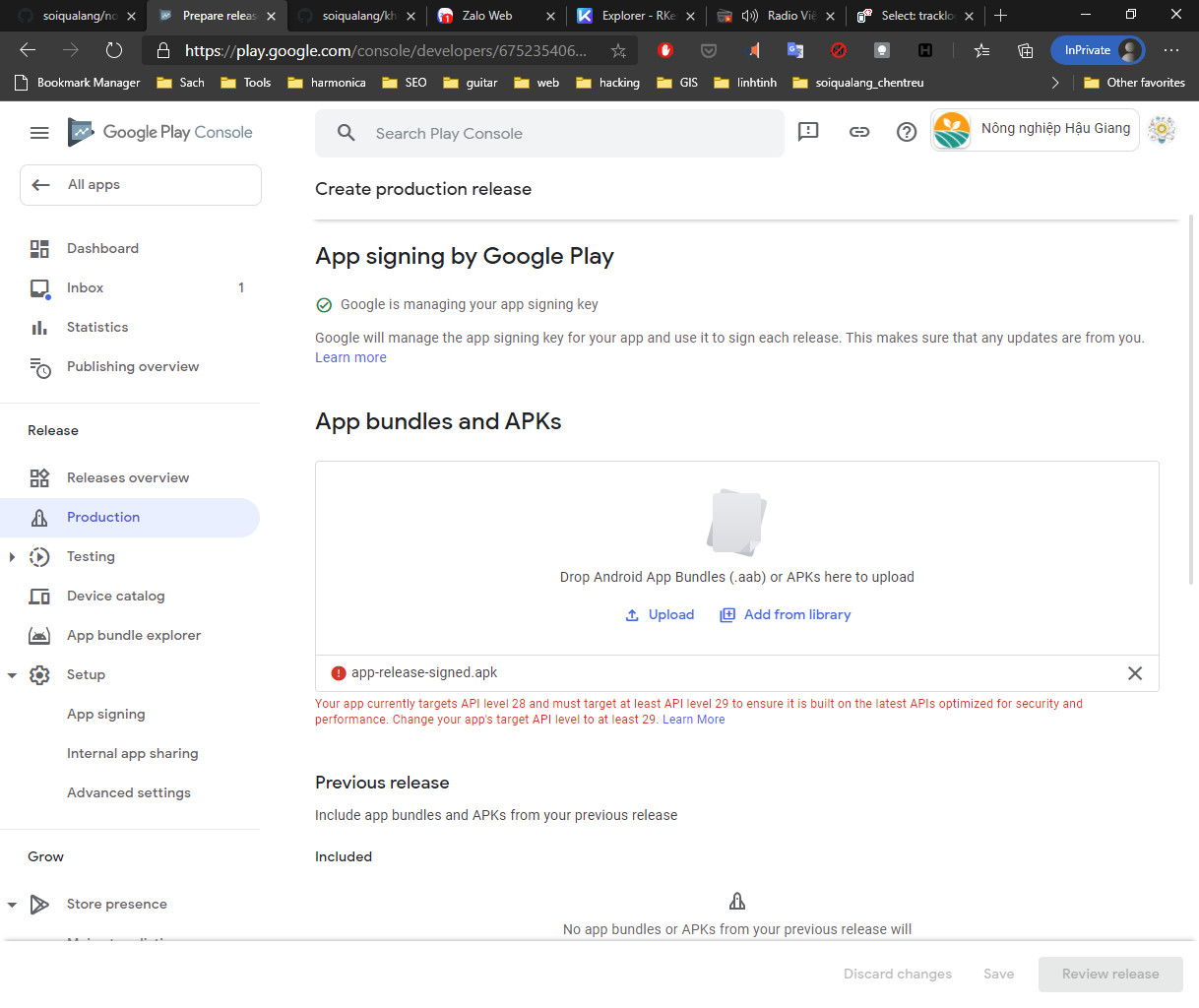Click Learn More about API level

tap(693, 720)
